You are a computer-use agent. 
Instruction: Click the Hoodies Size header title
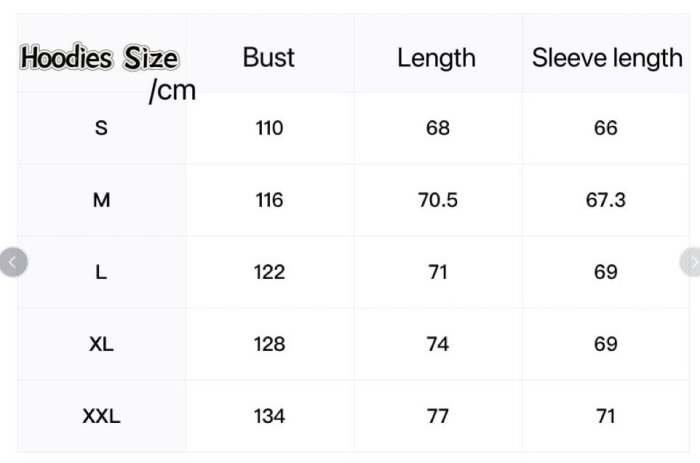pyautogui.click(x=99, y=59)
